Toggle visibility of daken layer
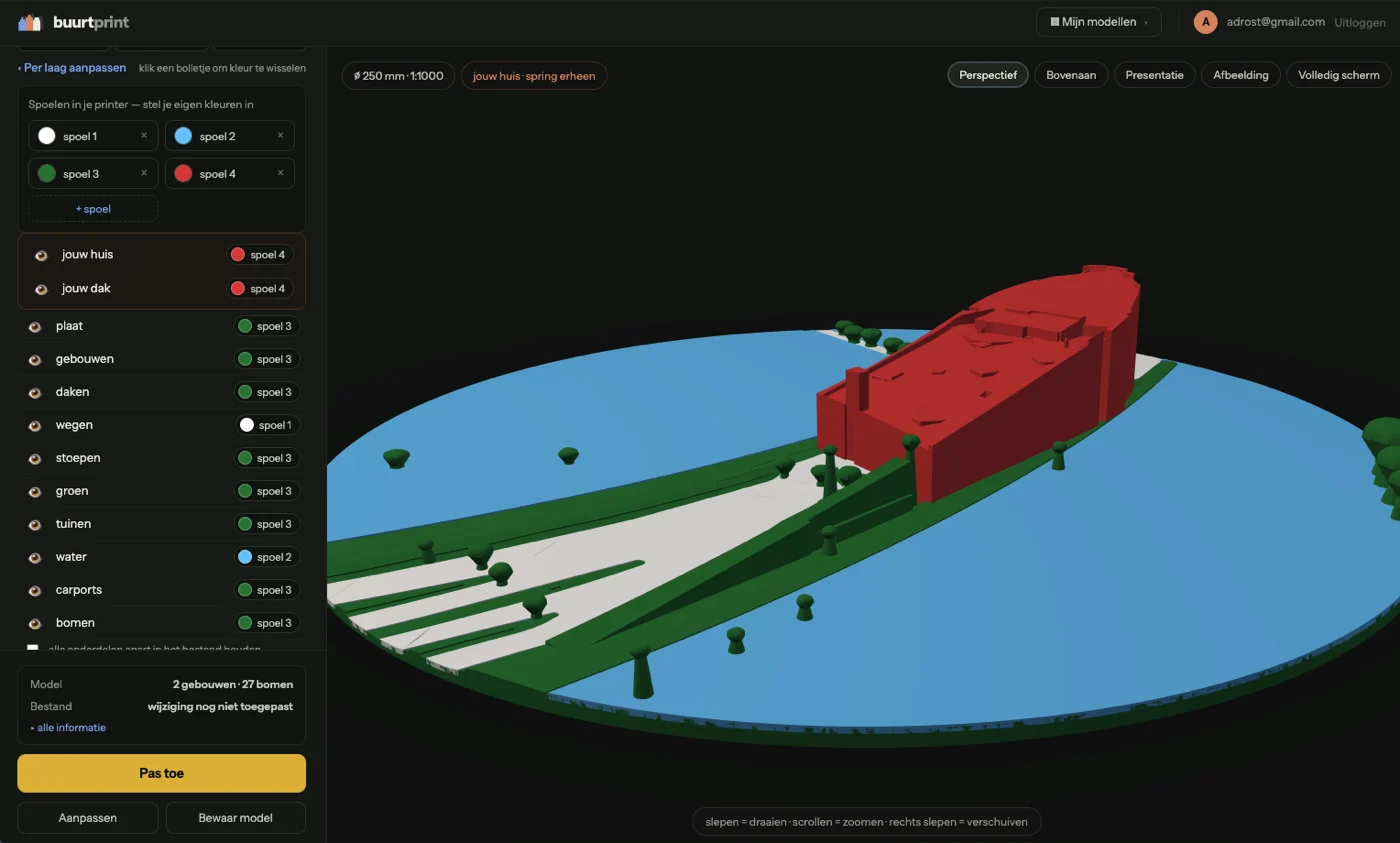 click(35, 392)
